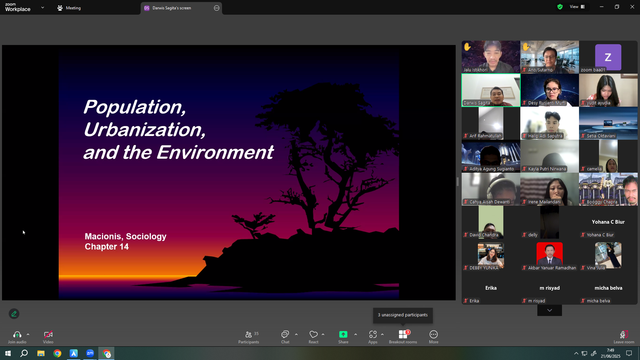Click the '3 unassigned participants' tooltip

403,315
